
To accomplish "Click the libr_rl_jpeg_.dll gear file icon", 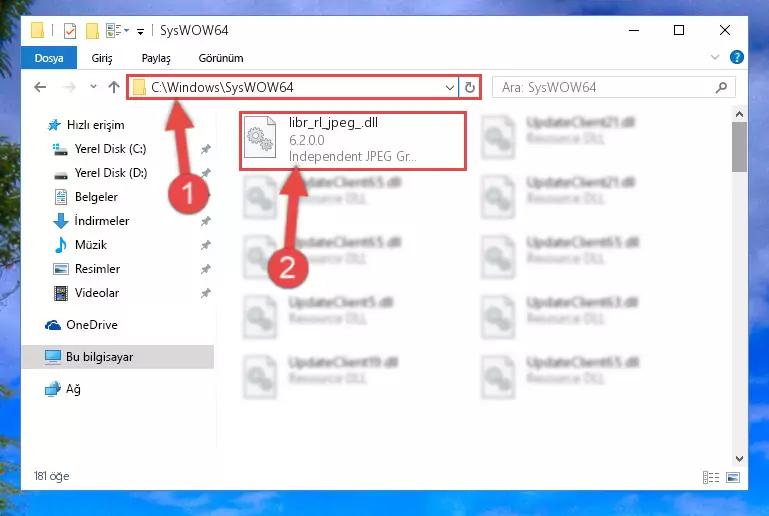I will 260,137.
